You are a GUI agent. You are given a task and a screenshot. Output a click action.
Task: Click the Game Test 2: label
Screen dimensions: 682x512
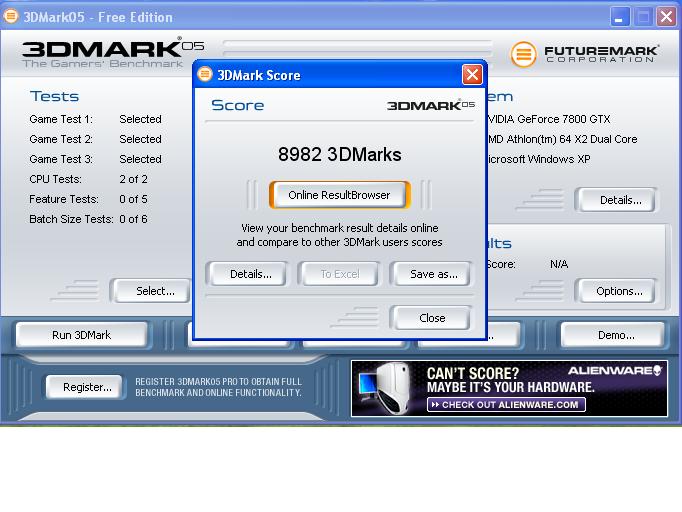tap(61, 139)
